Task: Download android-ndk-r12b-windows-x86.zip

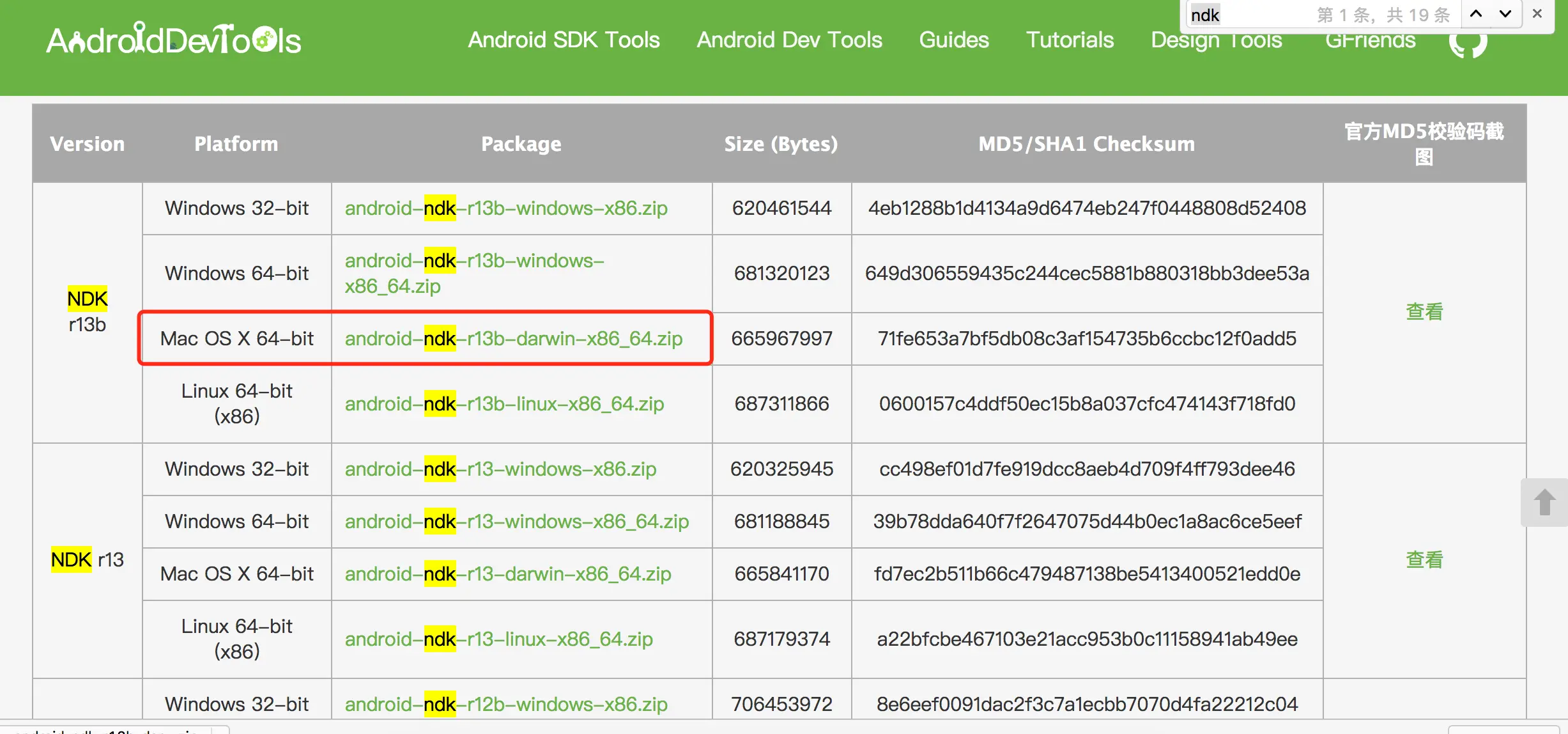Action: 506,704
